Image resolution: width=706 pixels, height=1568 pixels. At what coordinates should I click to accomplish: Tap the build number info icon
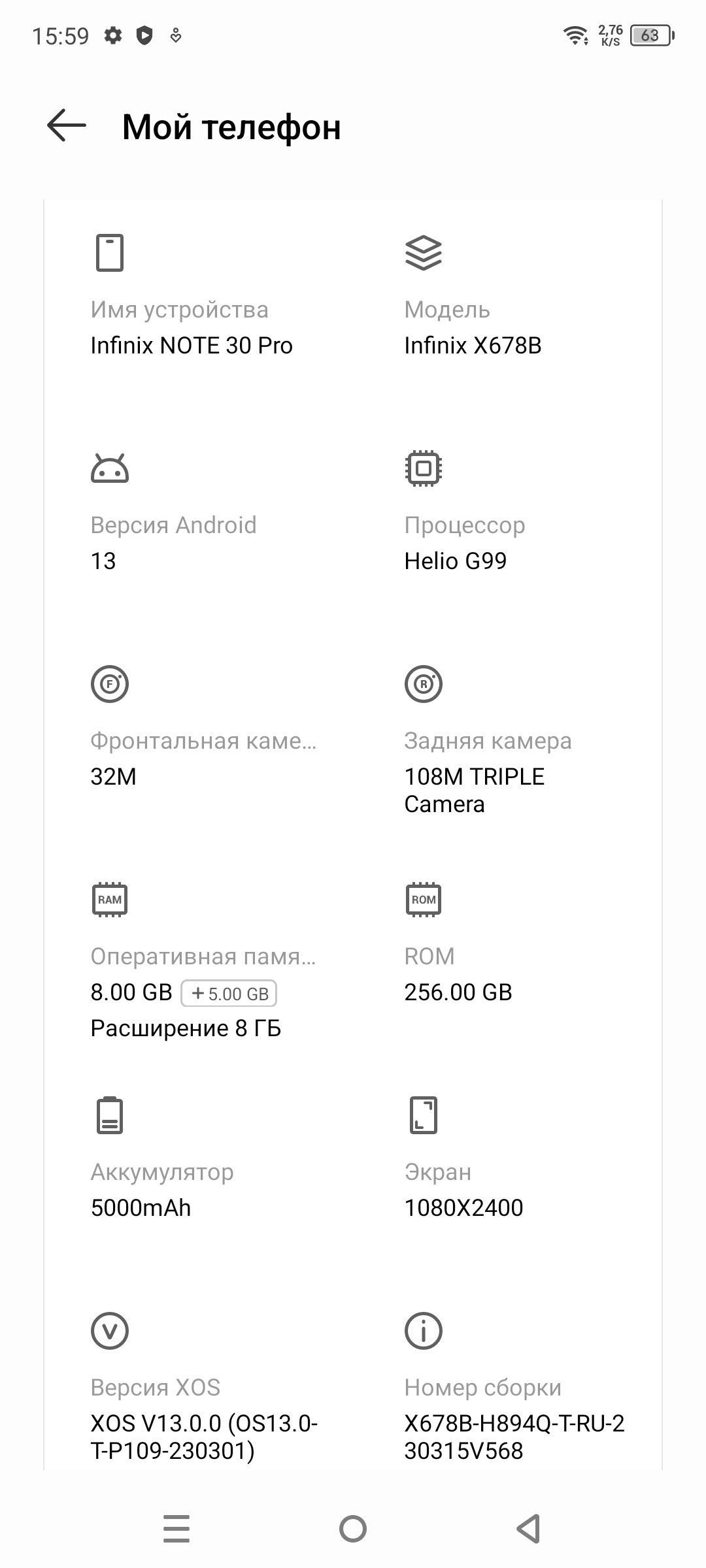coord(424,1331)
